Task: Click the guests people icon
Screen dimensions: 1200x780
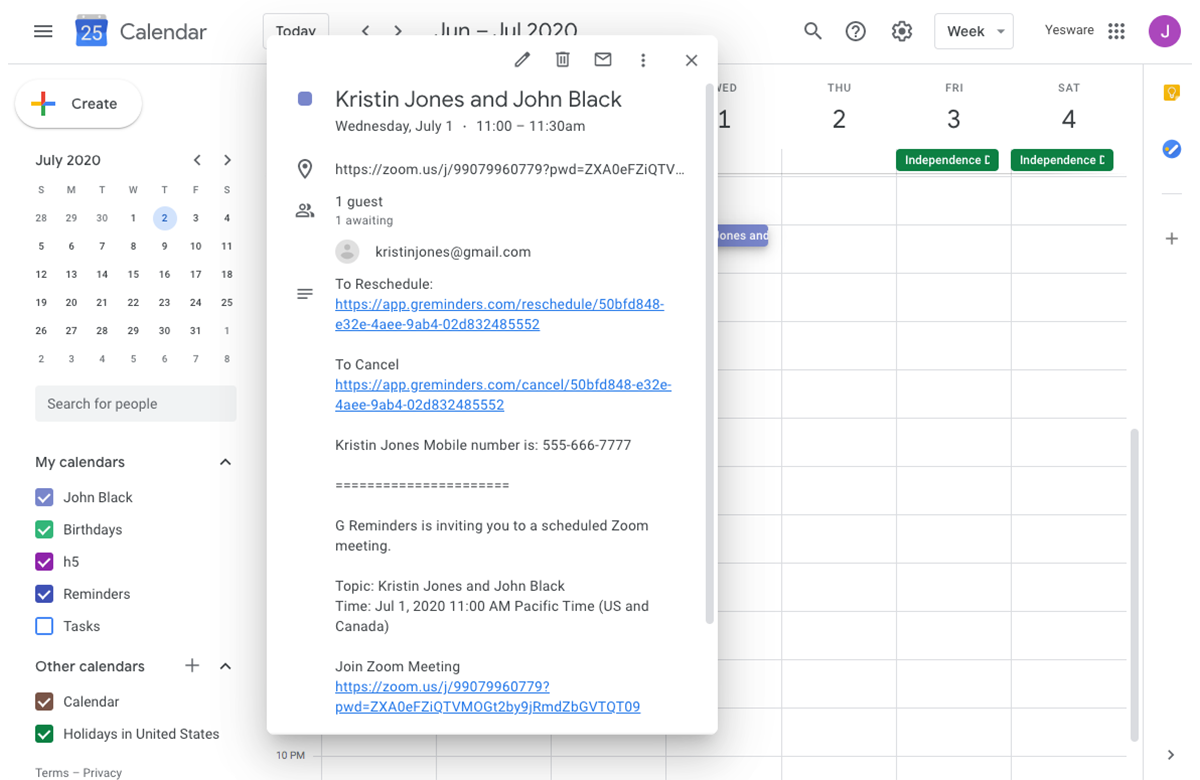Action: coord(305,210)
